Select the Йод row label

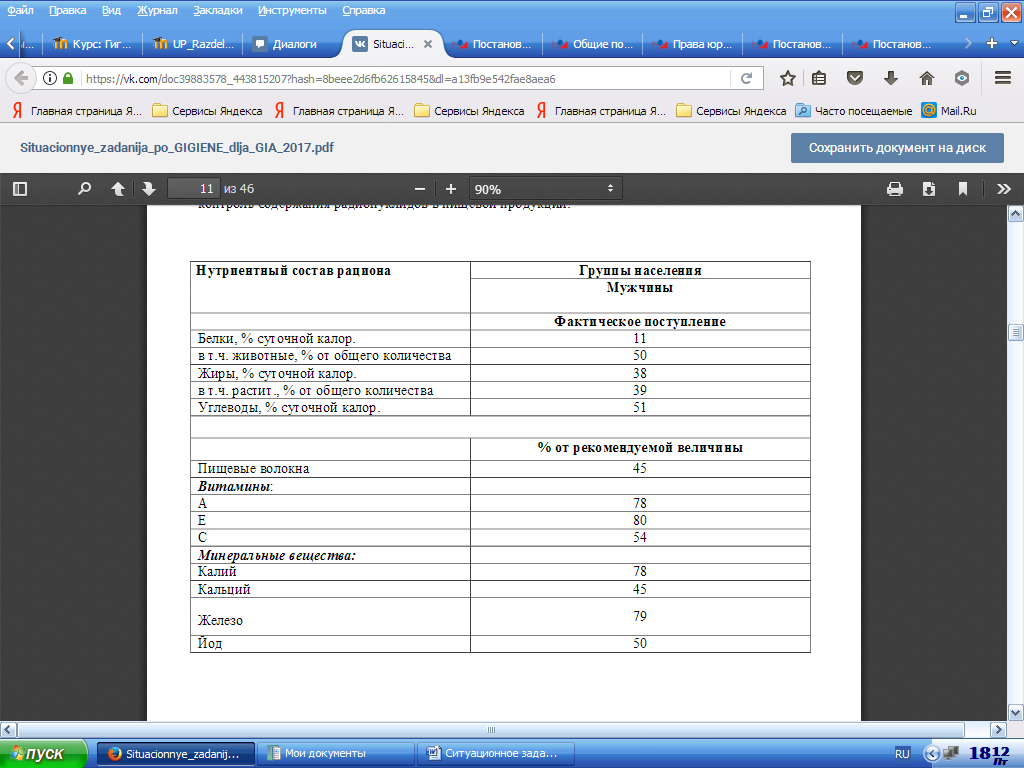(x=210, y=643)
